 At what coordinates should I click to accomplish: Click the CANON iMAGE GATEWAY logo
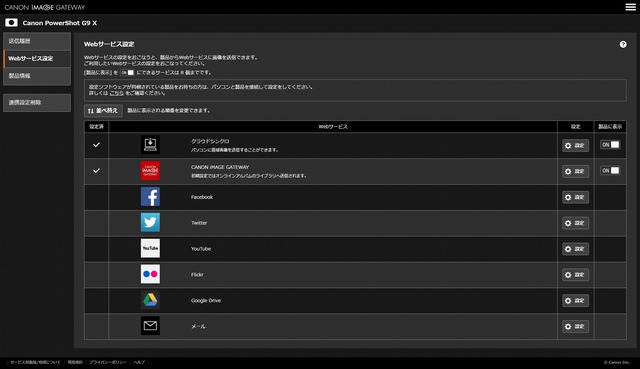[45, 7]
